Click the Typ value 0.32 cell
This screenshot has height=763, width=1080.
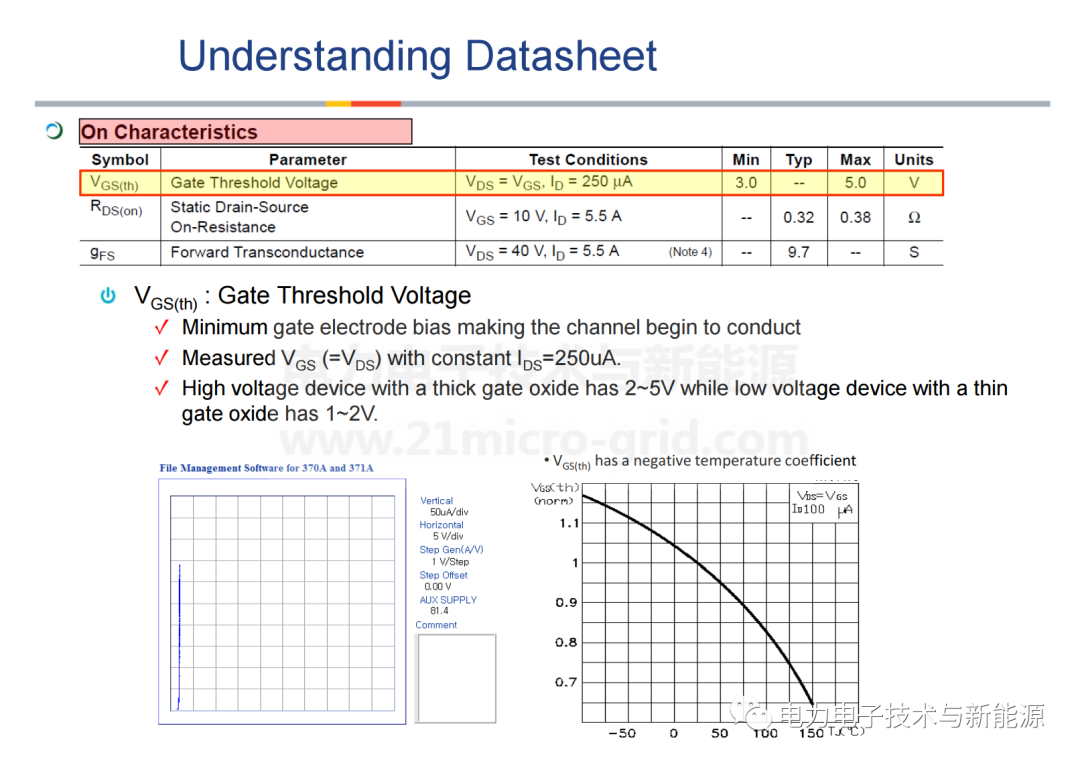pos(799,218)
